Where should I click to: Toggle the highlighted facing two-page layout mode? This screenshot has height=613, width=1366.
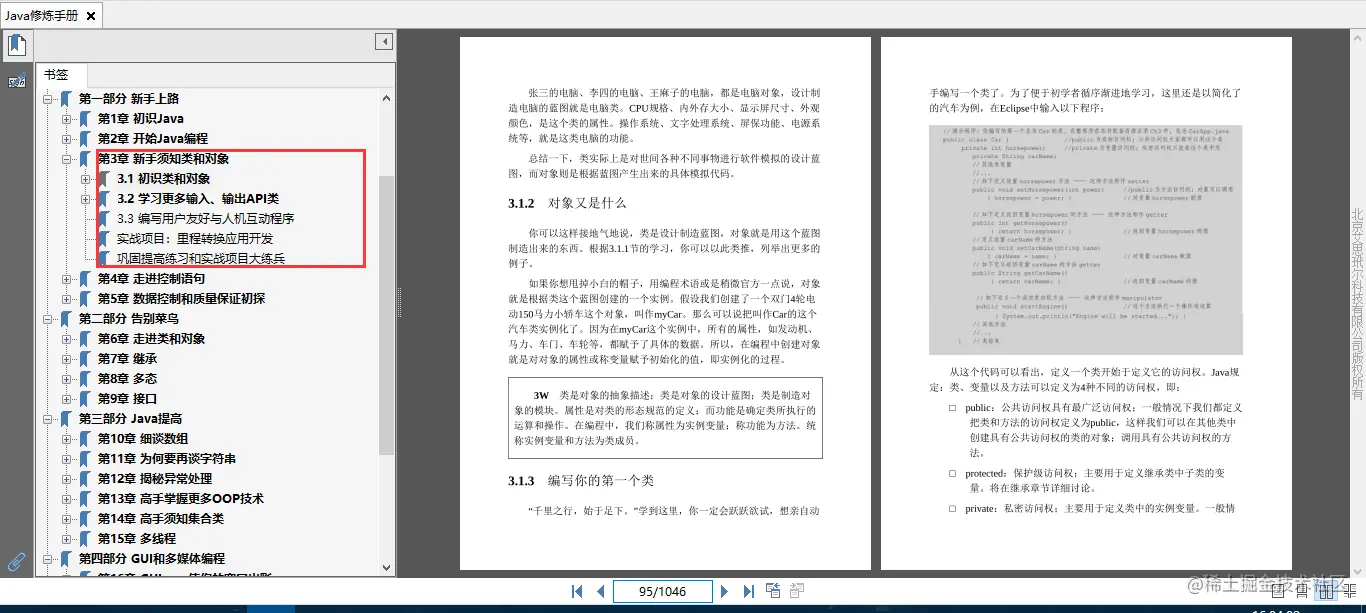click(x=1327, y=592)
